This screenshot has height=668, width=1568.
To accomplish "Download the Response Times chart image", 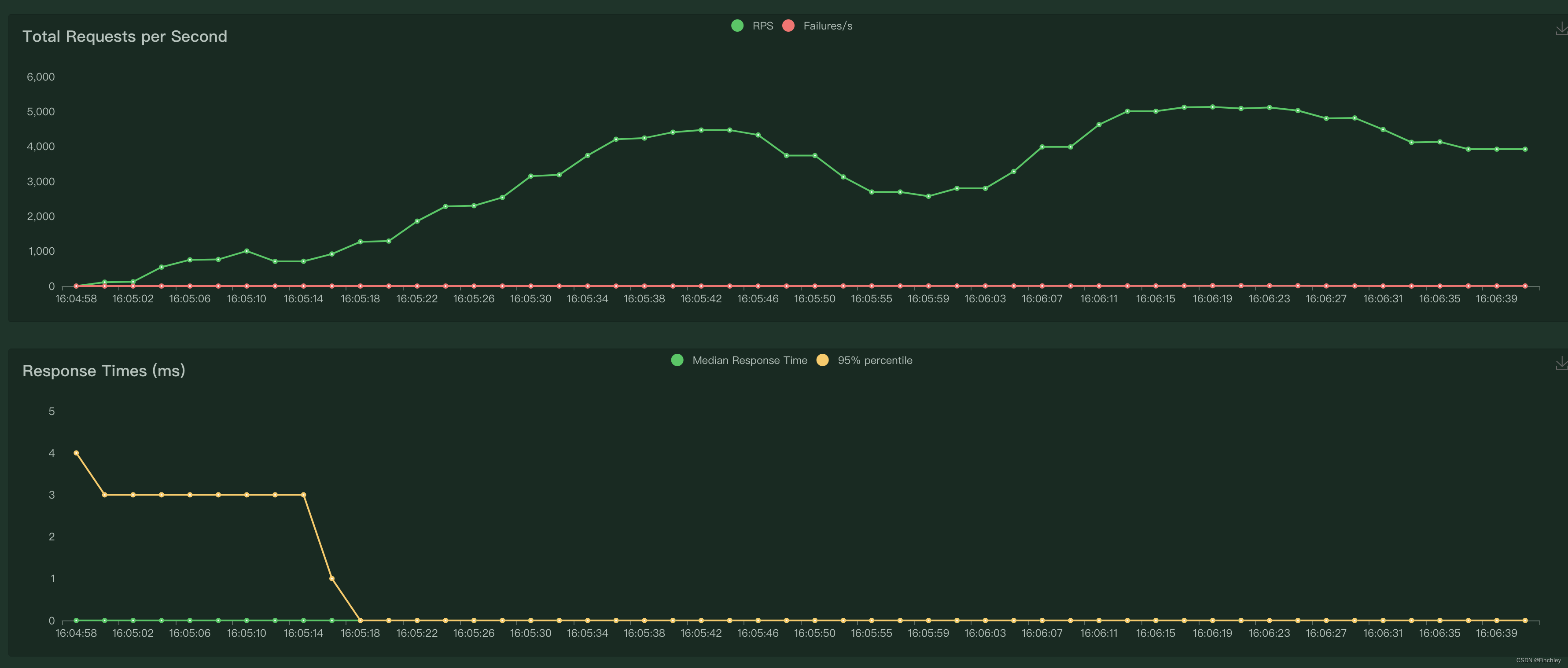I will tap(1561, 363).
